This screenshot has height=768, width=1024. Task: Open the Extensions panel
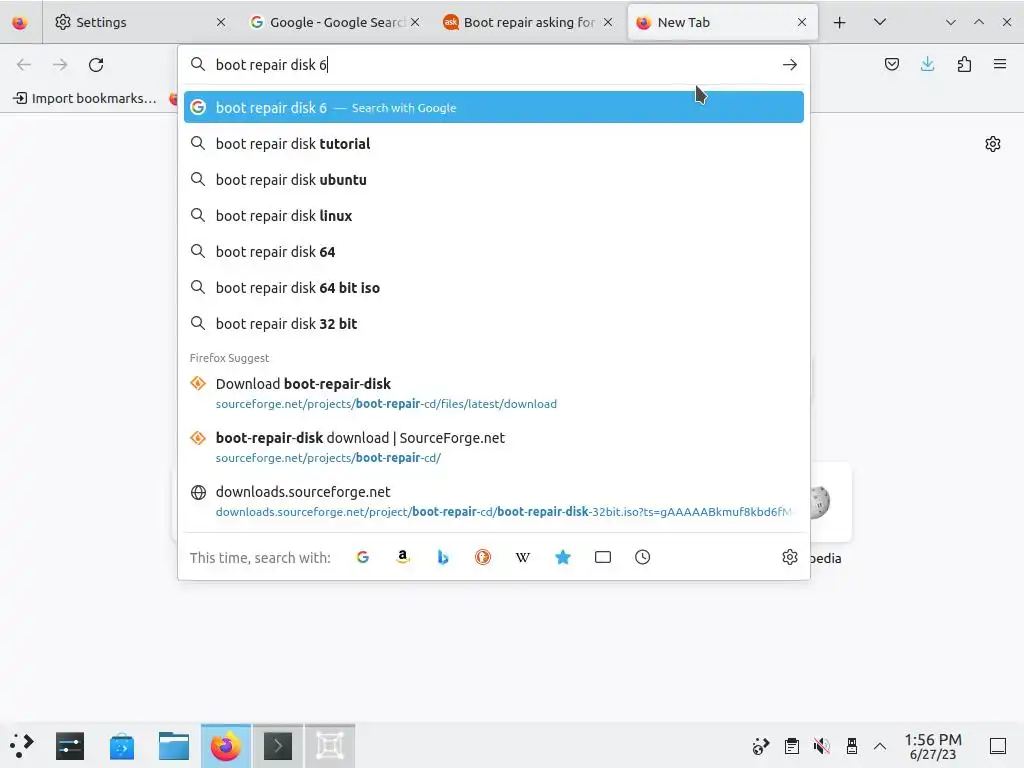coord(964,64)
